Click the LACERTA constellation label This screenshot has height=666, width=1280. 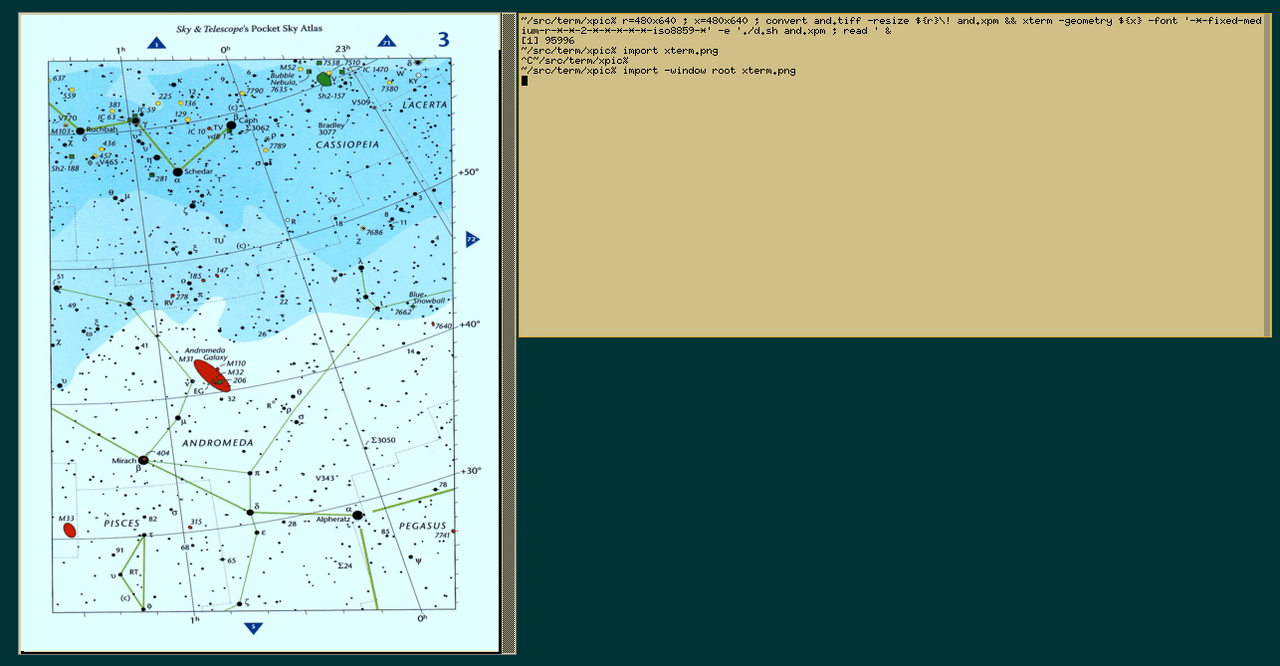point(425,104)
